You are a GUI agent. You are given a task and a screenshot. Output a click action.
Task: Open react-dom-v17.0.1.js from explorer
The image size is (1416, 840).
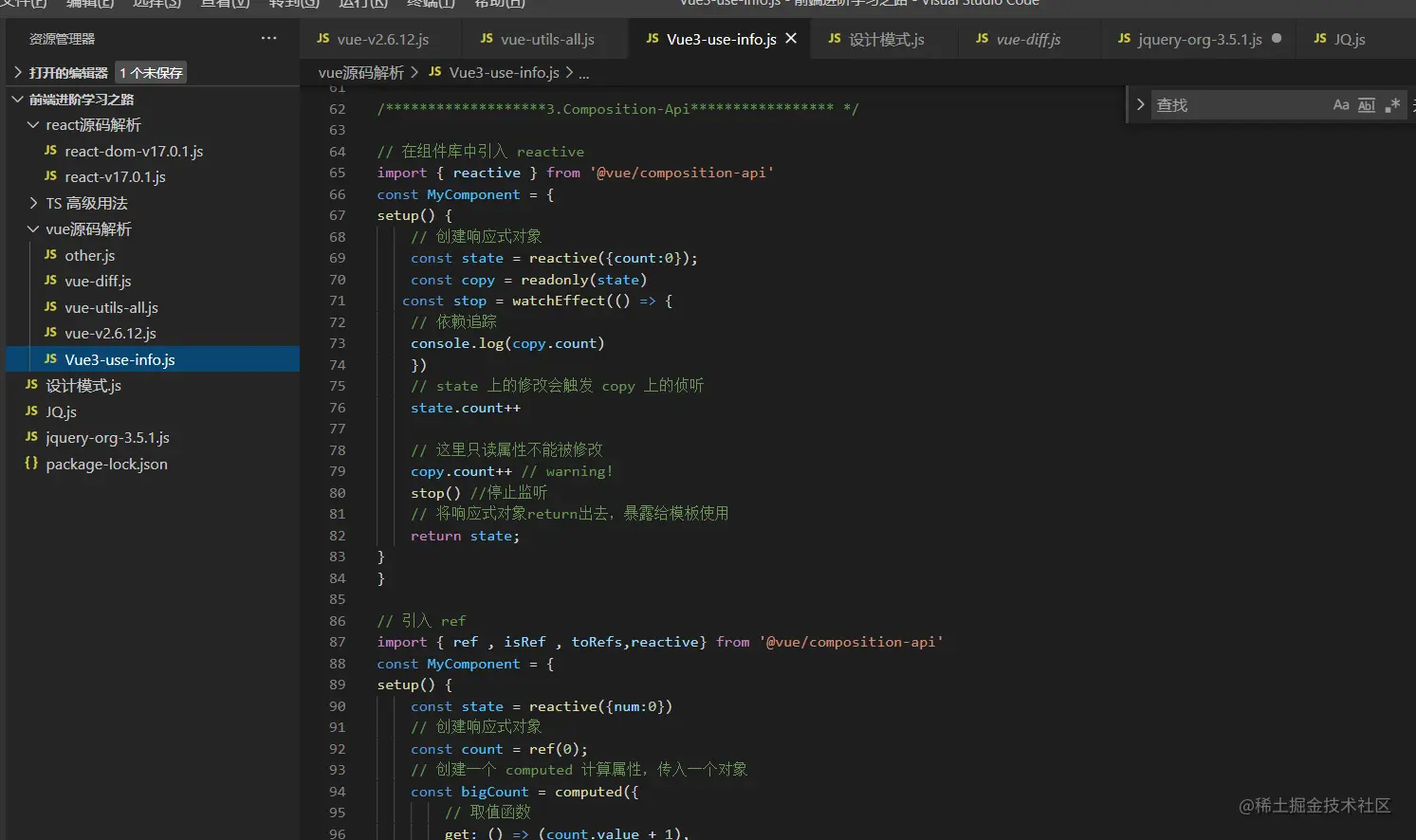[x=134, y=152]
